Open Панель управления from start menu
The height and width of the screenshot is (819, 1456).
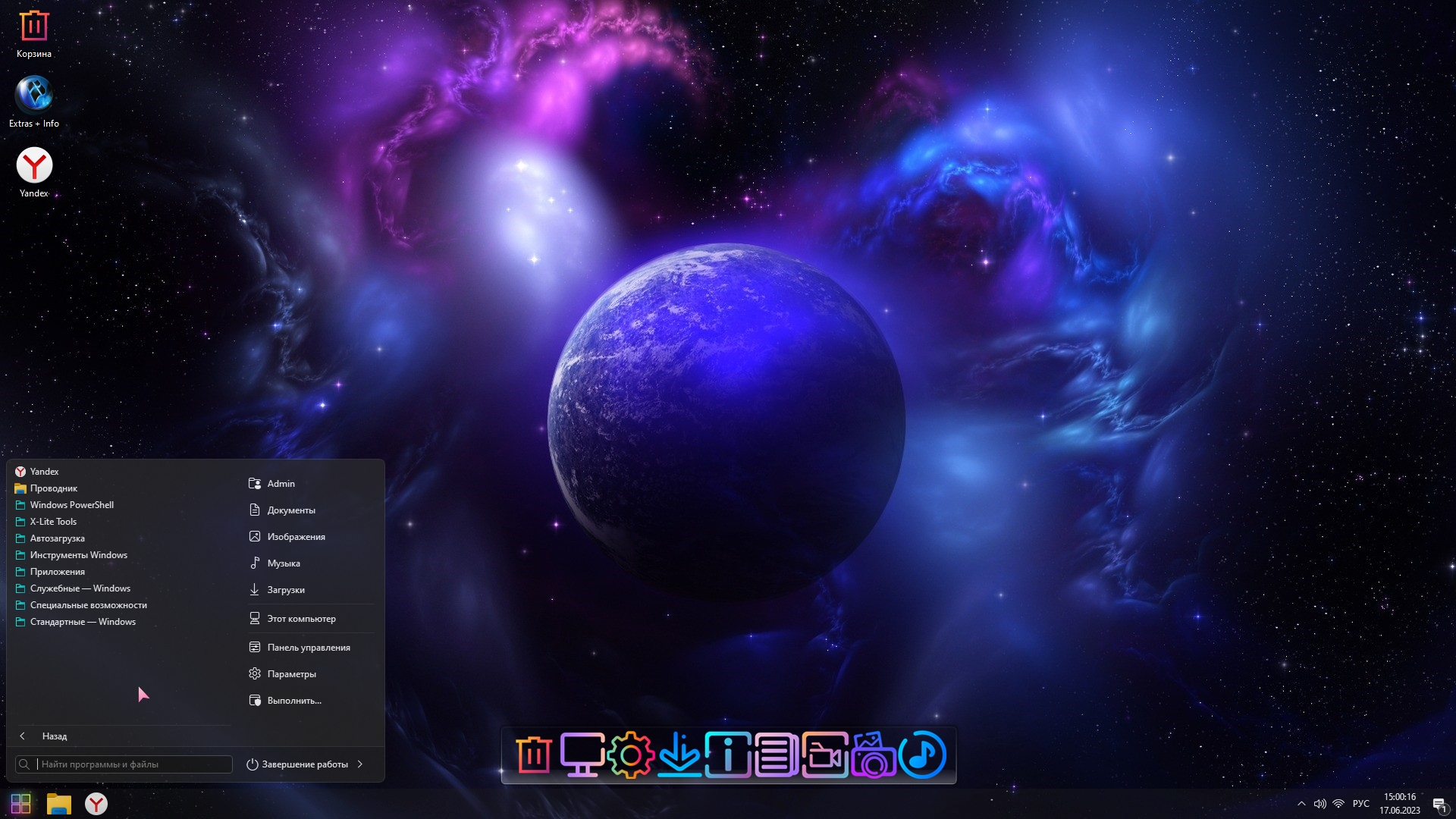[308, 648]
